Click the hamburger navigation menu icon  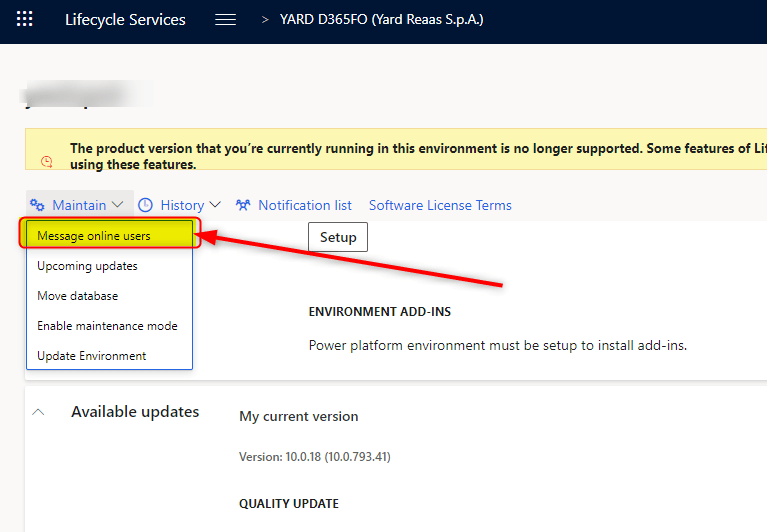(x=226, y=19)
